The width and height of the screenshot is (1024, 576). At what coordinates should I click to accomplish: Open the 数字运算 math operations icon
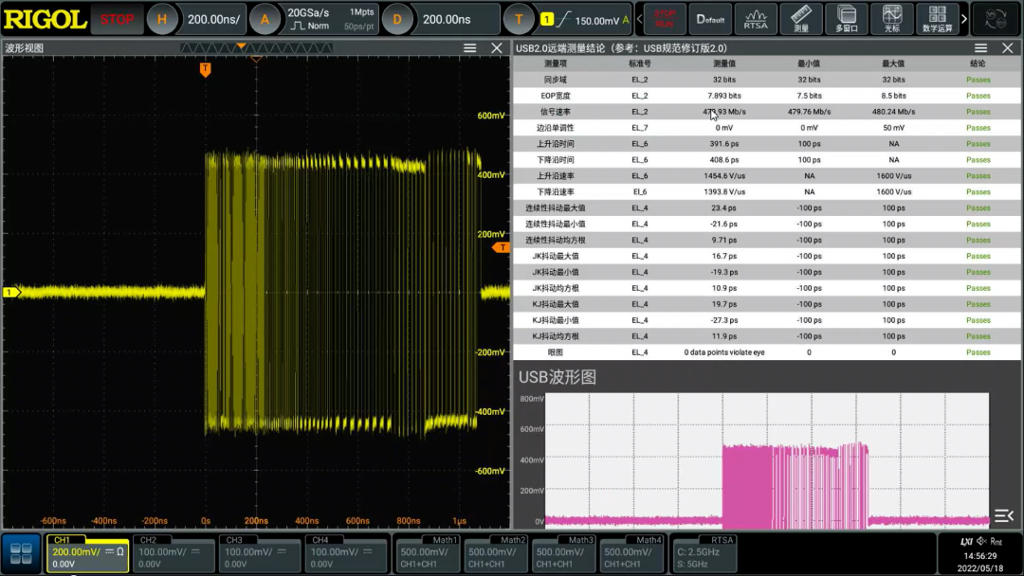[937, 18]
